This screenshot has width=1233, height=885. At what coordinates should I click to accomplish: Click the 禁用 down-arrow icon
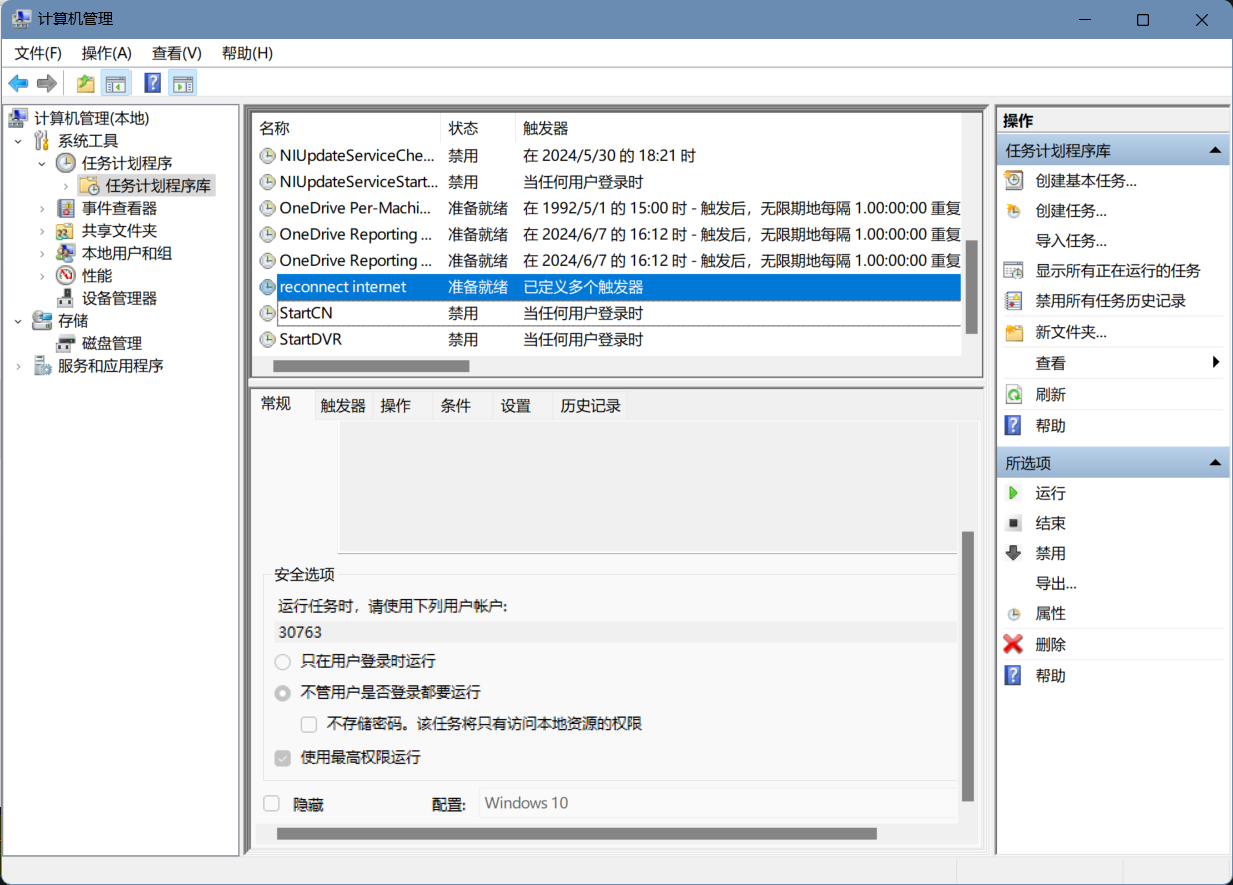[1014, 553]
